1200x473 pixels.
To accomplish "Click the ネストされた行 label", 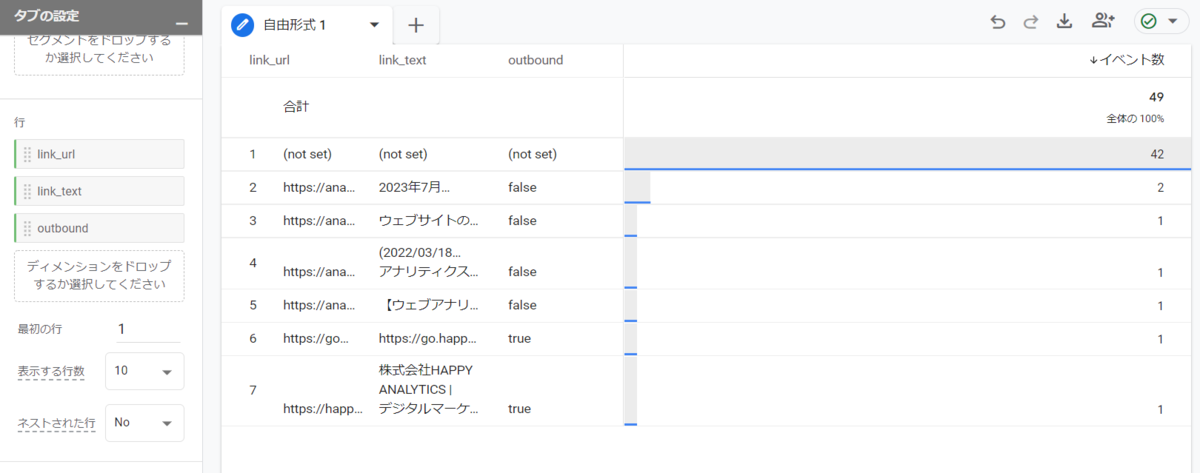I will point(56,423).
